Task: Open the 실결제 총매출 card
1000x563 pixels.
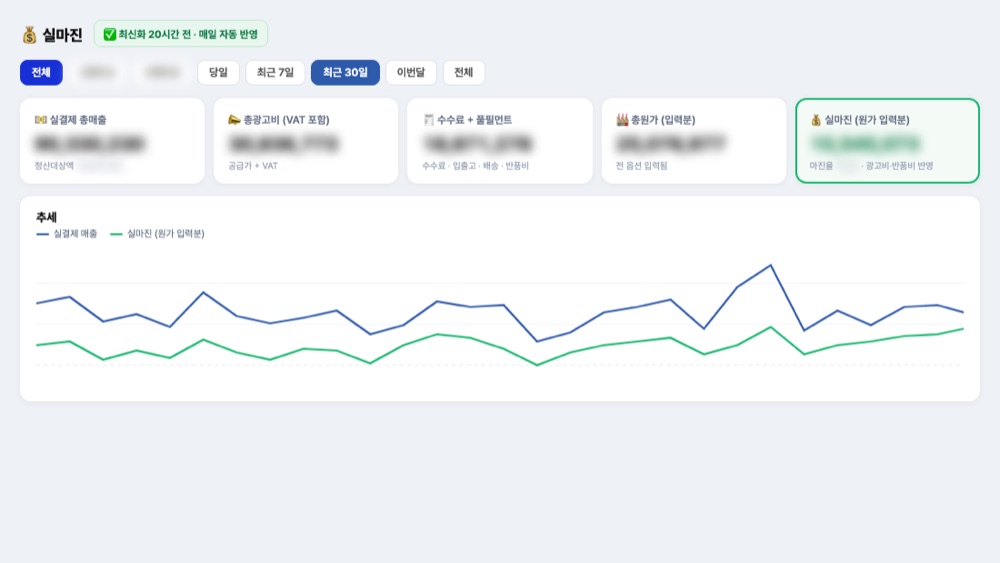Action: 112,141
